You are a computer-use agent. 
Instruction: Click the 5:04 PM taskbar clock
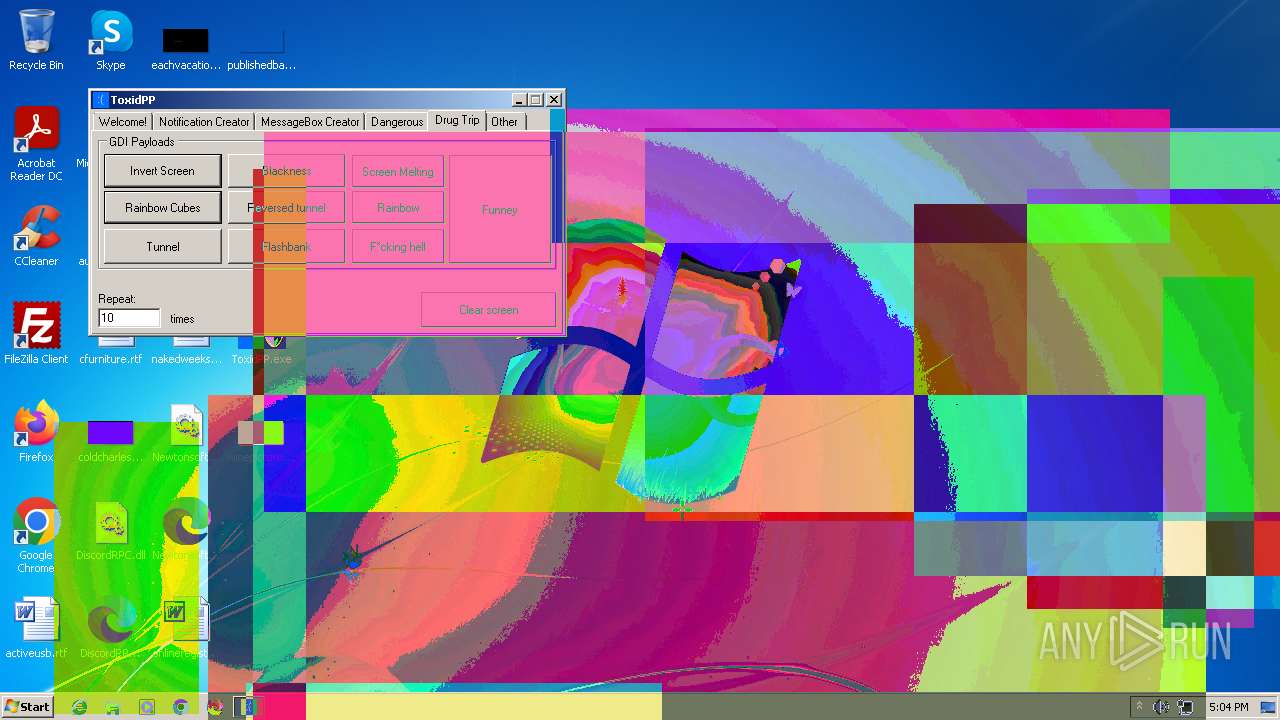click(x=1228, y=707)
